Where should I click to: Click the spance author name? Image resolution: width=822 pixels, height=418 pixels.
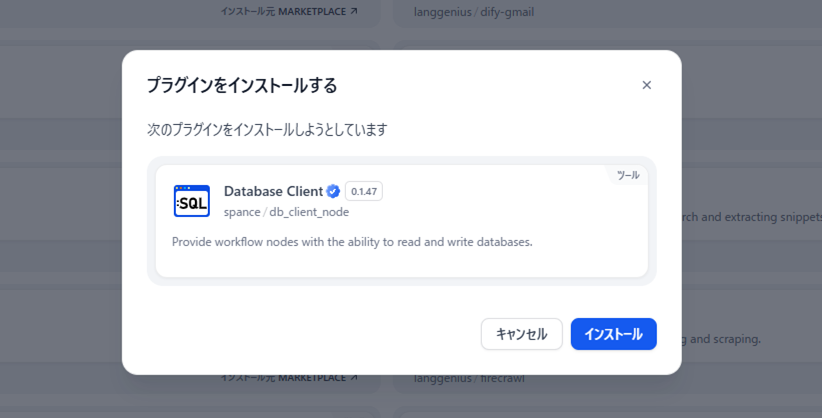click(x=242, y=212)
